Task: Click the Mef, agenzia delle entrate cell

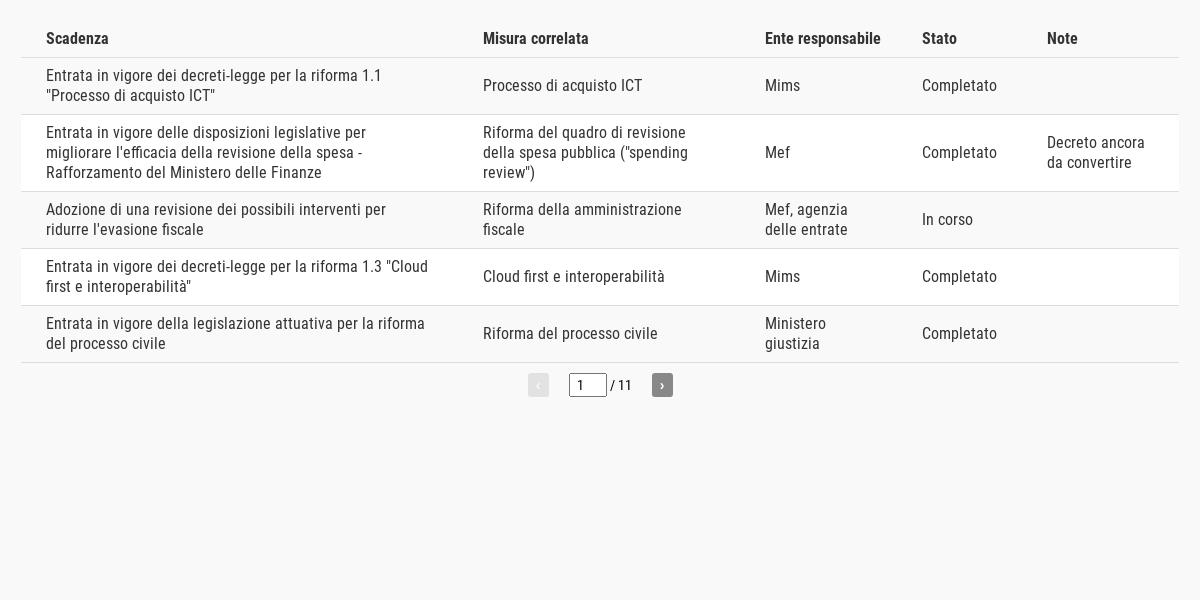Action: coord(806,220)
